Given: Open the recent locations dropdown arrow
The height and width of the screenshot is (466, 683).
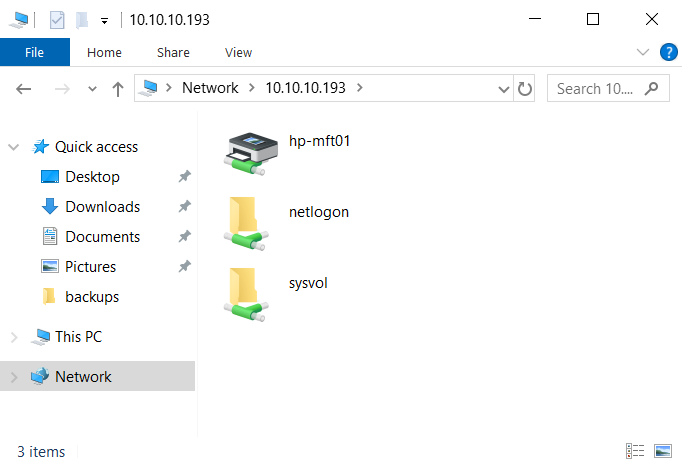Looking at the screenshot, I should (92, 89).
